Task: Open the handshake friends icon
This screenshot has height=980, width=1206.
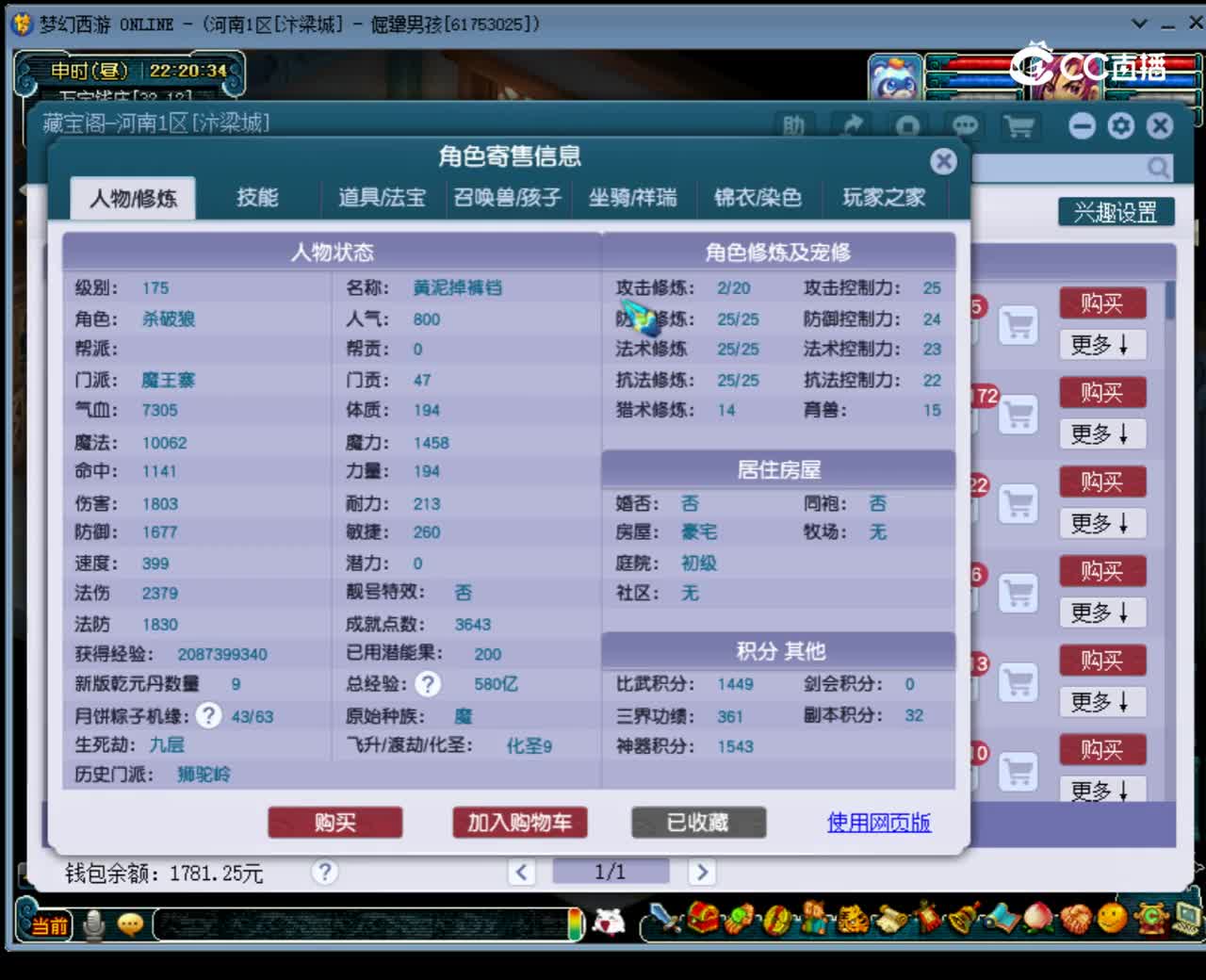Action: click(x=1075, y=918)
